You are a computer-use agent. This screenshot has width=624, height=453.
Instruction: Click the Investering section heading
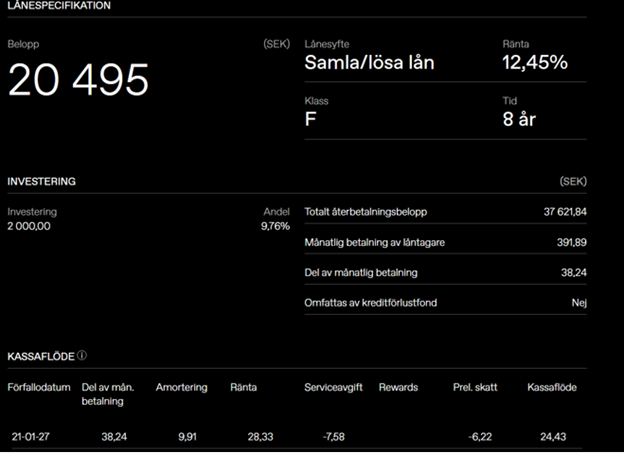(42, 182)
